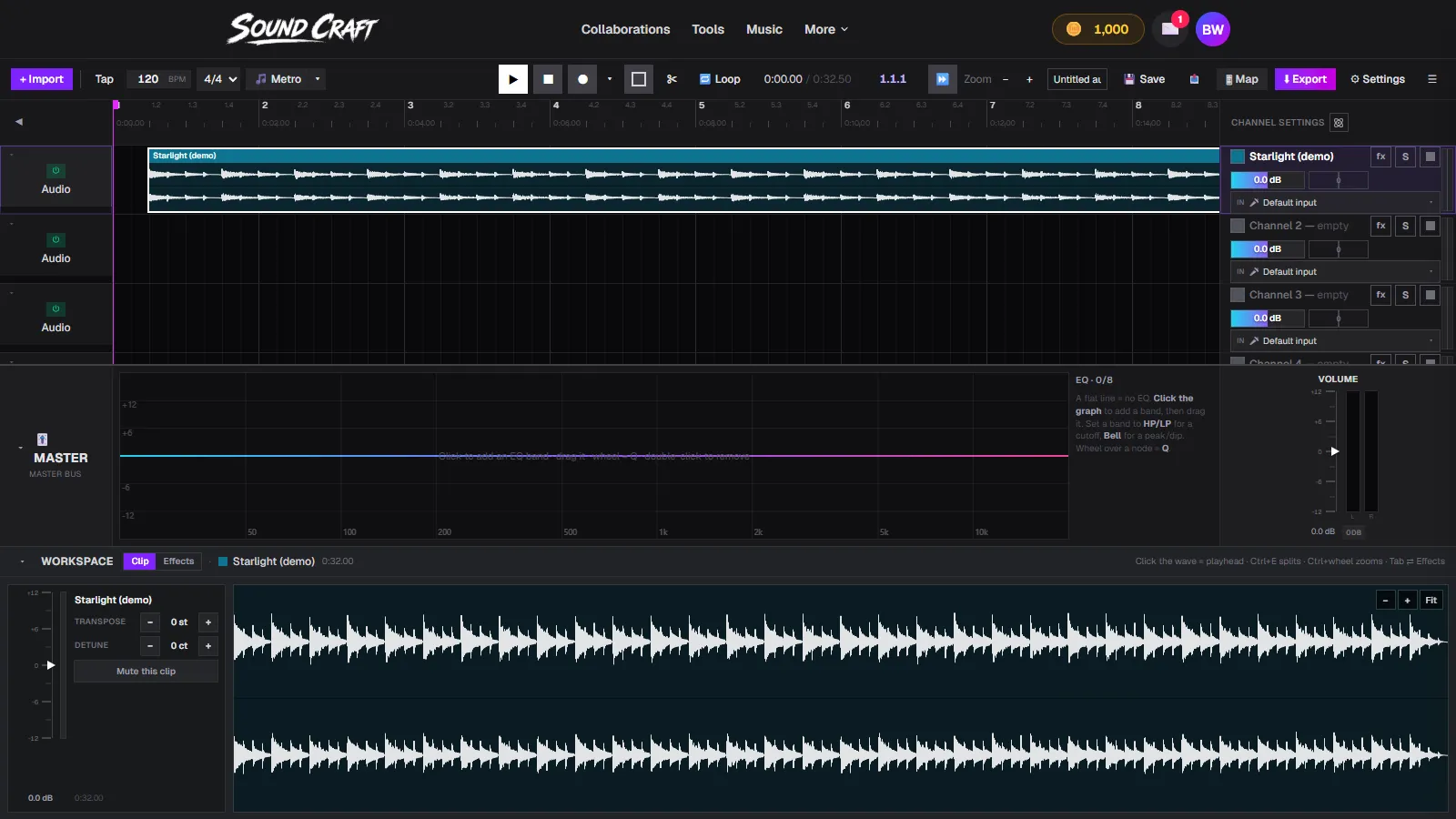
Task: Open fx for Channel 3
Action: [x=1380, y=295]
